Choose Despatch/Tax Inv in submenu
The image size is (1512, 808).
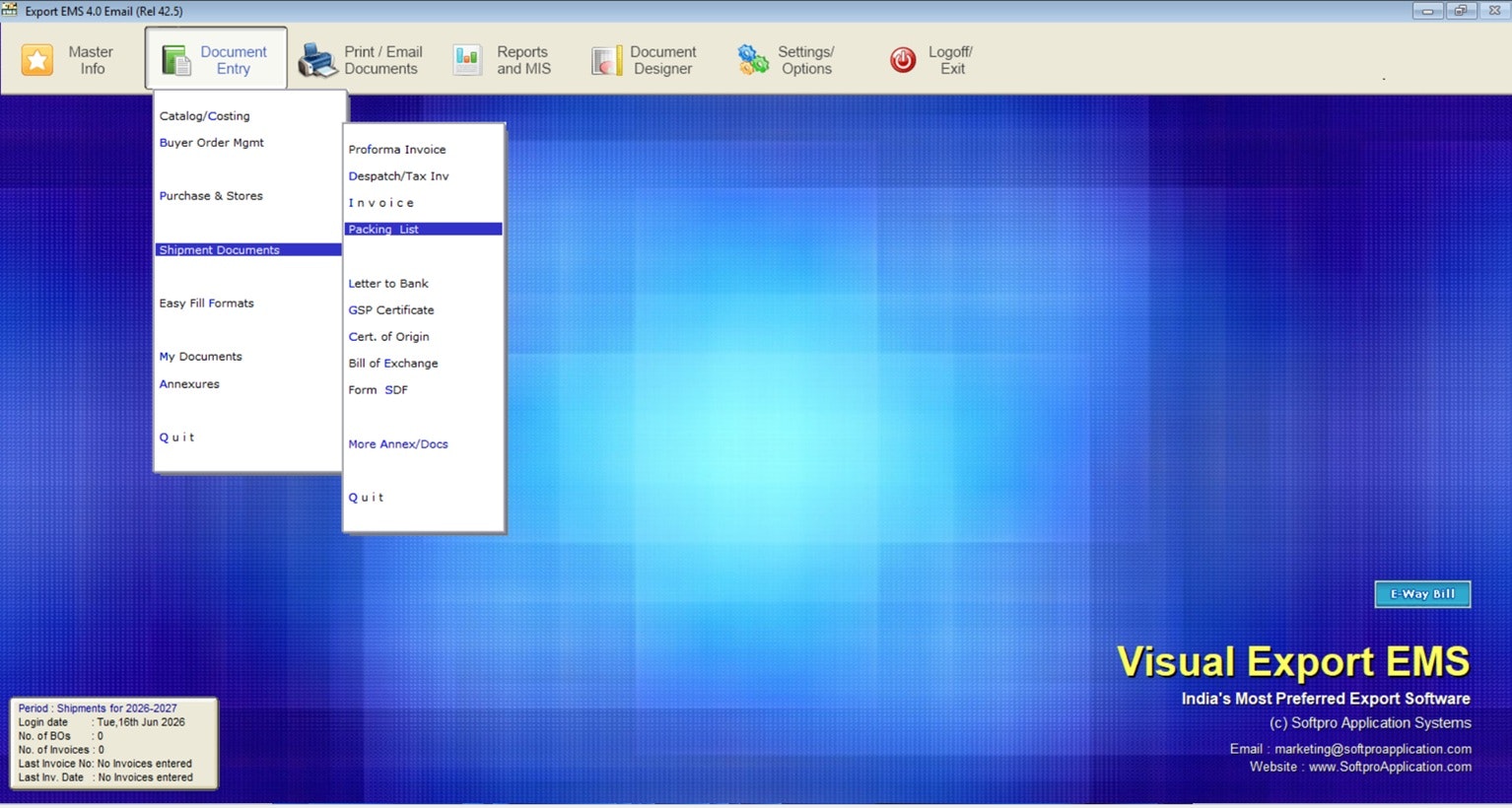click(398, 176)
